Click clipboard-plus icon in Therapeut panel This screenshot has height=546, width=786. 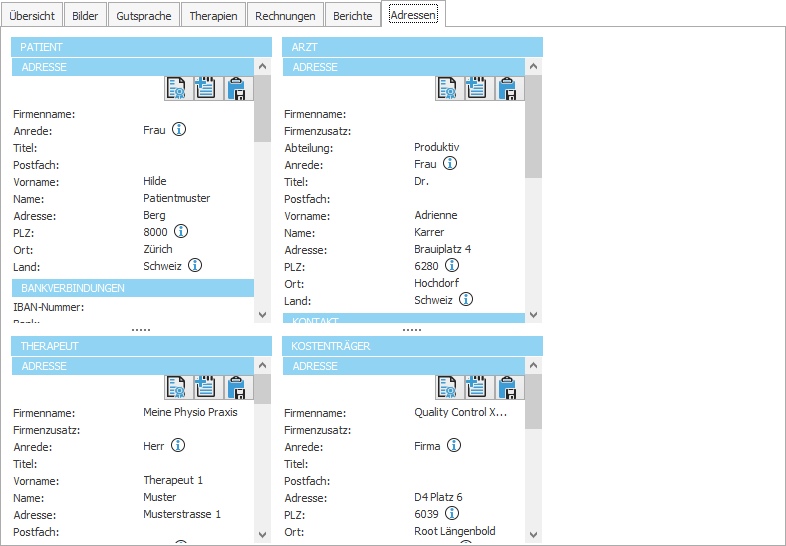coord(208,387)
